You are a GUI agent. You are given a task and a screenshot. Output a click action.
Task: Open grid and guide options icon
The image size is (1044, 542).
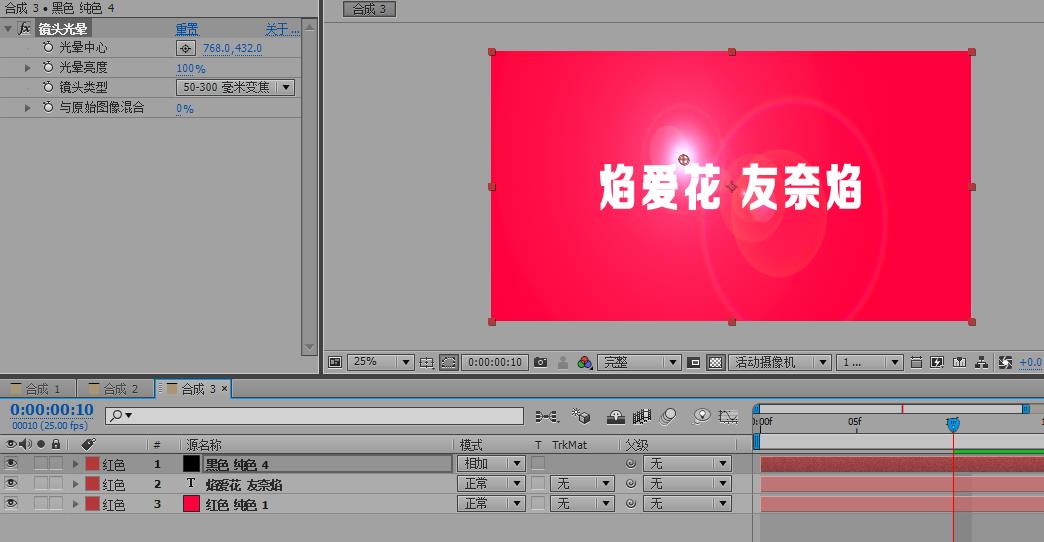click(426, 362)
